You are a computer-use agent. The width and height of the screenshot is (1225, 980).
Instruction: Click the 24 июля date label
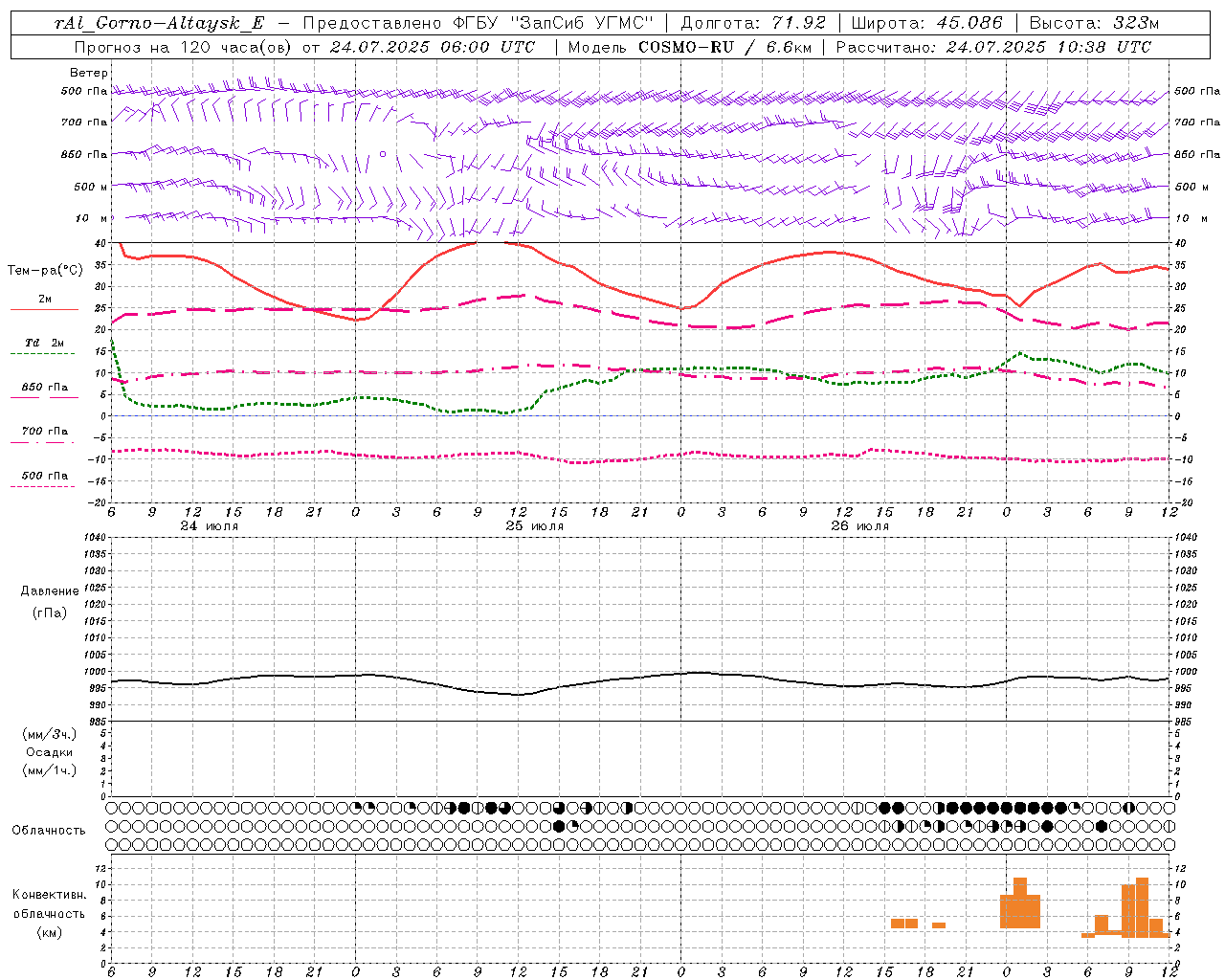point(210,526)
